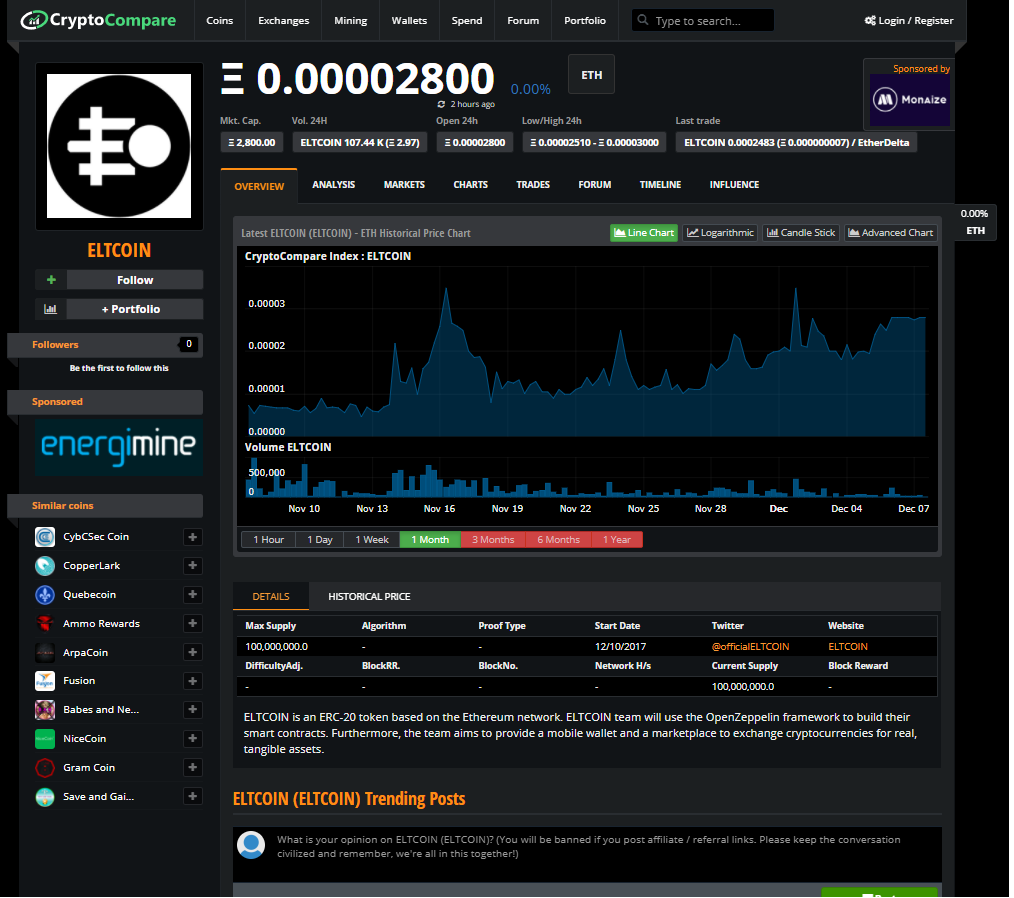Open the ELTCOIN website link
1014x898 pixels.
tap(848, 647)
